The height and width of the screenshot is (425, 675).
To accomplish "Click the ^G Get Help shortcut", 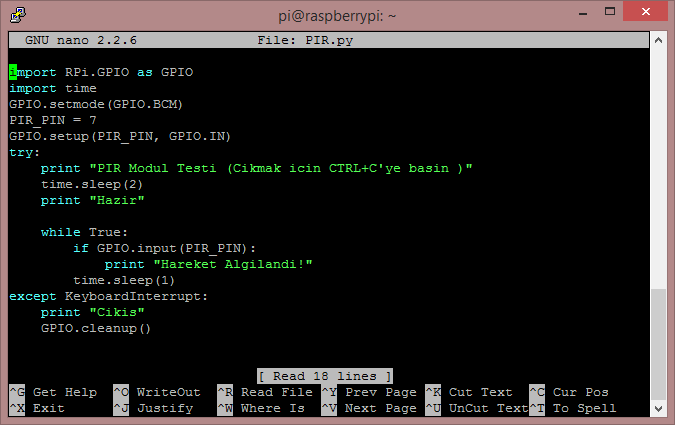I will [53, 392].
